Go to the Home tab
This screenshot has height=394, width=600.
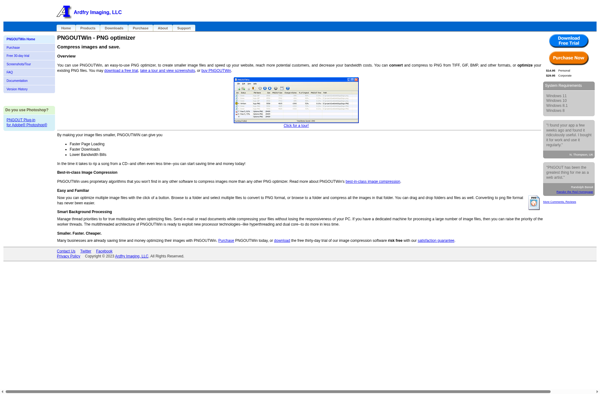[x=66, y=28]
